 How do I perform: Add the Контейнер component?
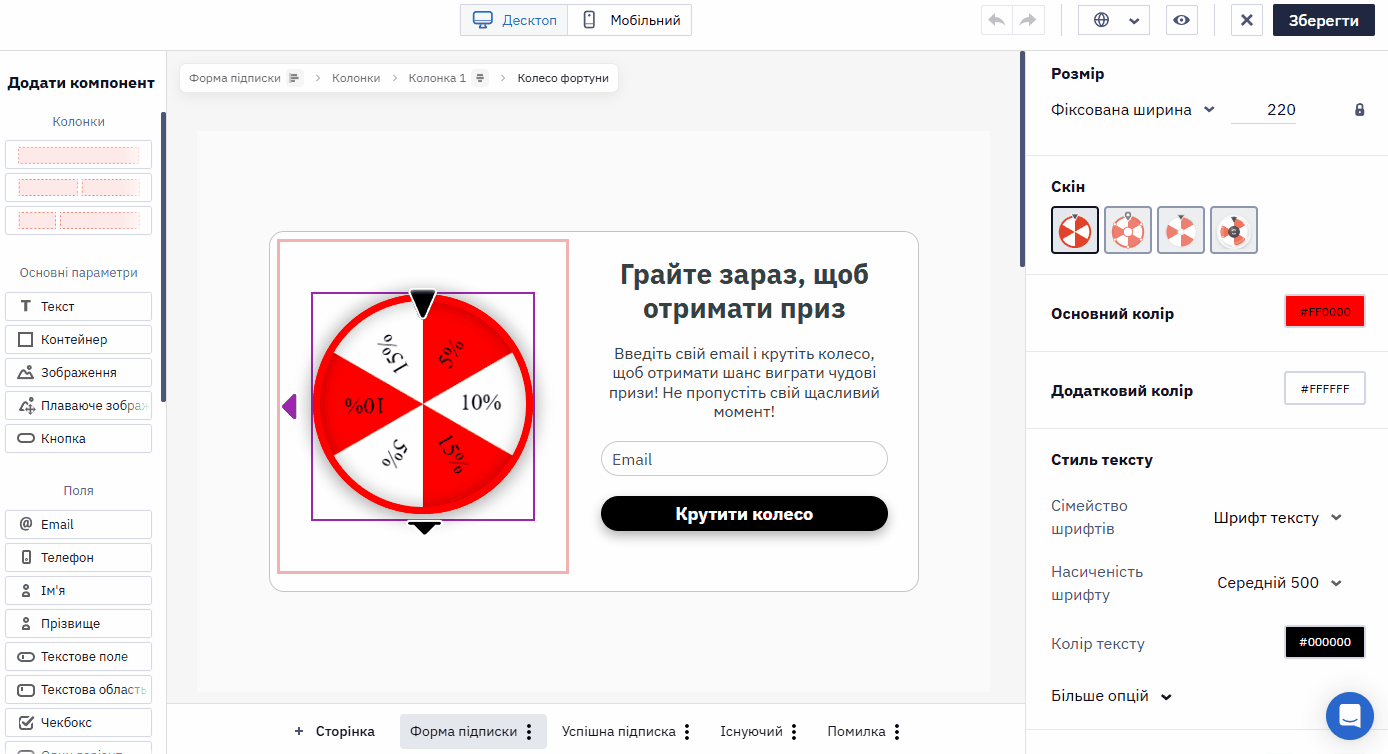tap(79, 340)
